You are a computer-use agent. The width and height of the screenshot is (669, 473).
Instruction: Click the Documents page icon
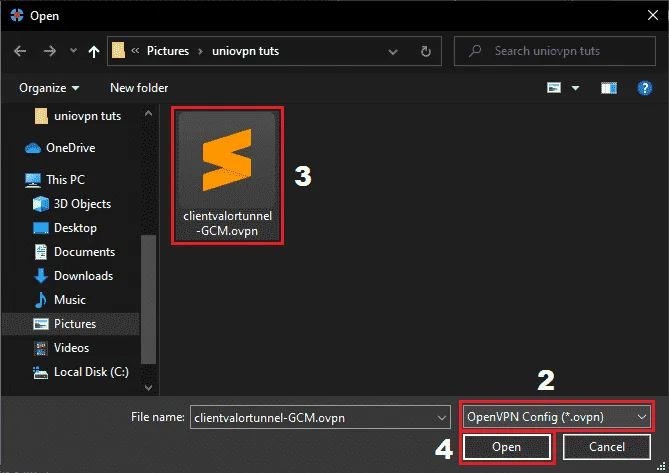41,252
